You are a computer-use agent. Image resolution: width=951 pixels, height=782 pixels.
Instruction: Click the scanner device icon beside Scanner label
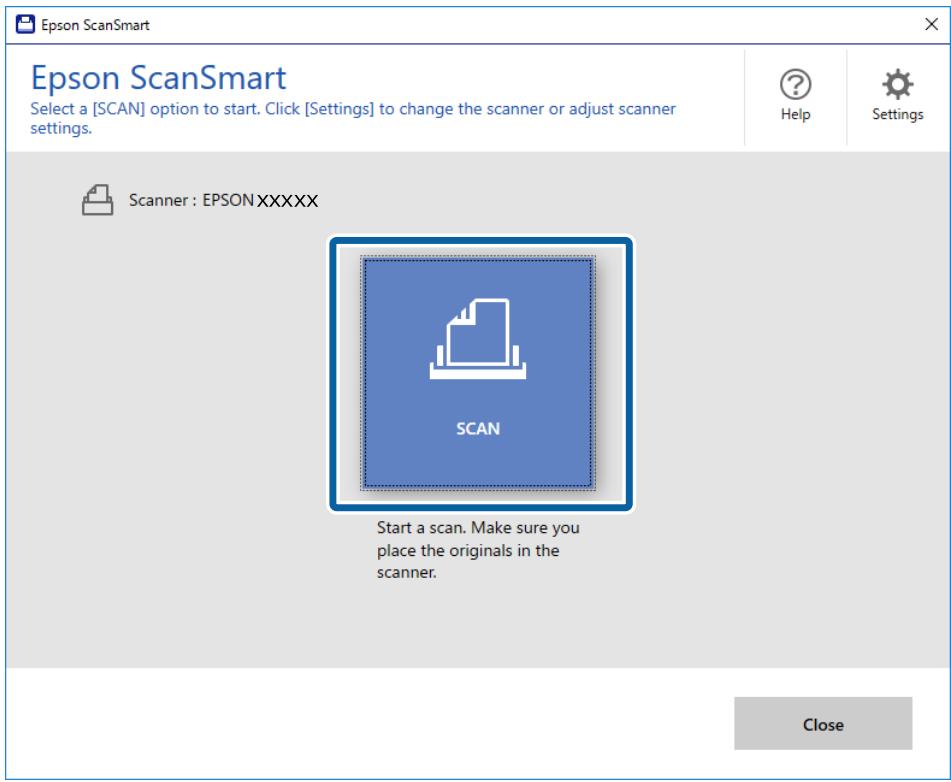click(x=97, y=200)
